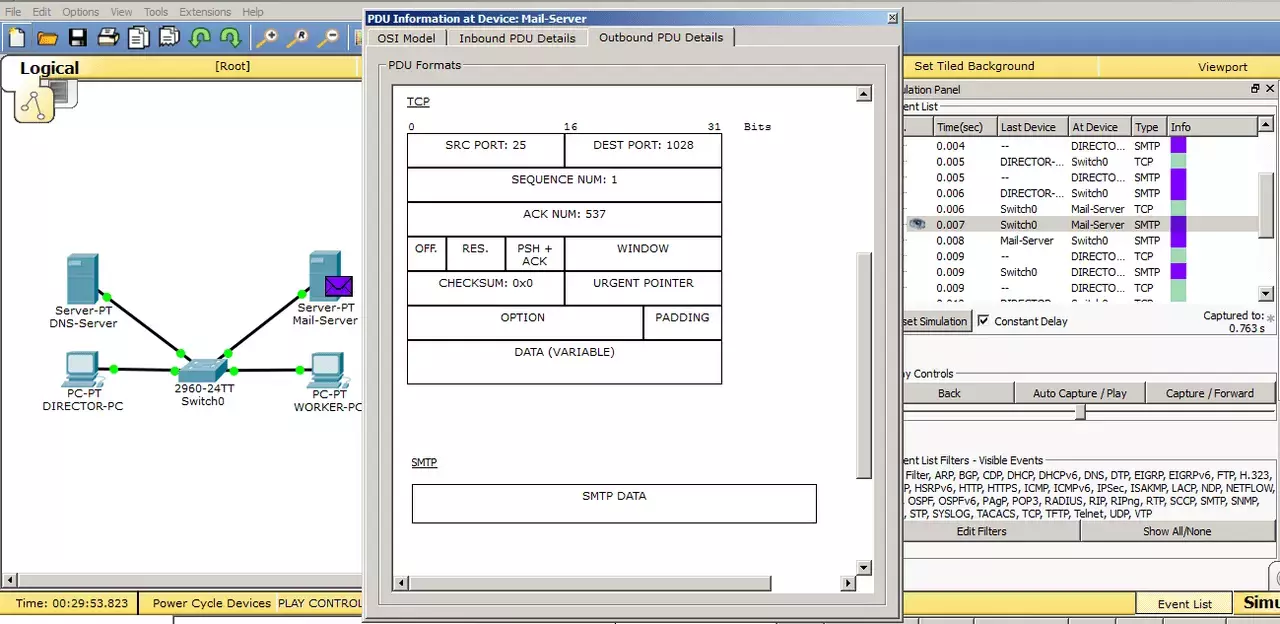Click the Zoom Out magnifier icon

pyautogui.click(x=327, y=38)
